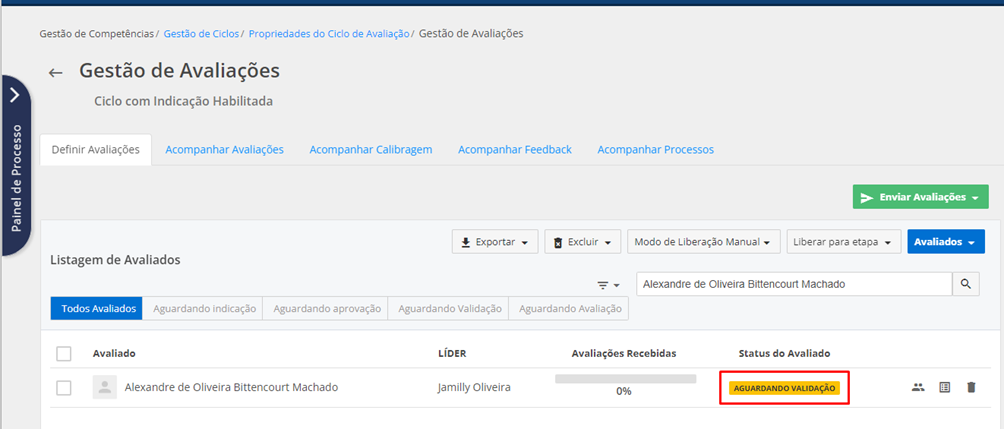Open the evaluation details list icon
This screenshot has height=429, width=1004.
945,387
